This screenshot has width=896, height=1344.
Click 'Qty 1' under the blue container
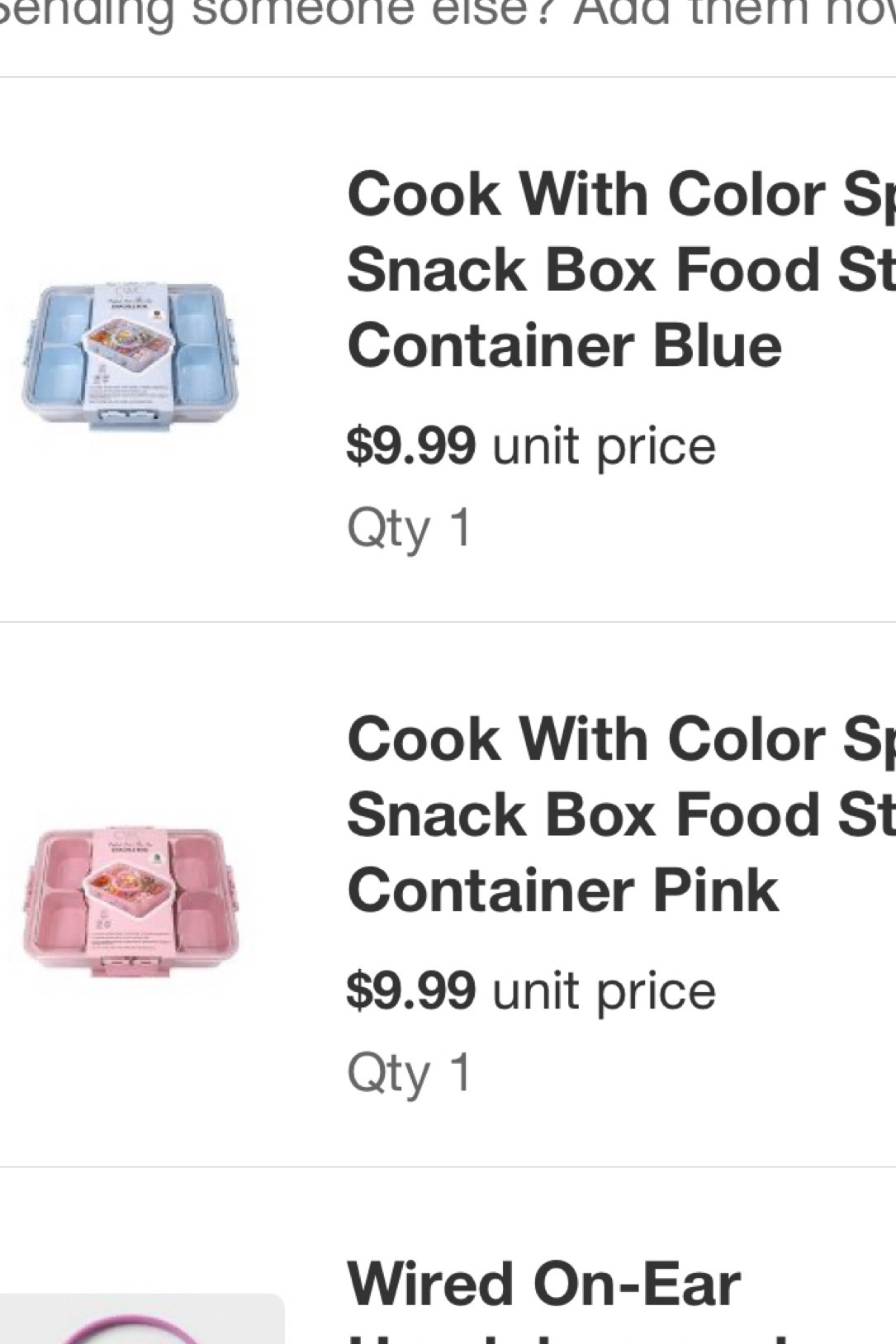[x=409, y=526]
